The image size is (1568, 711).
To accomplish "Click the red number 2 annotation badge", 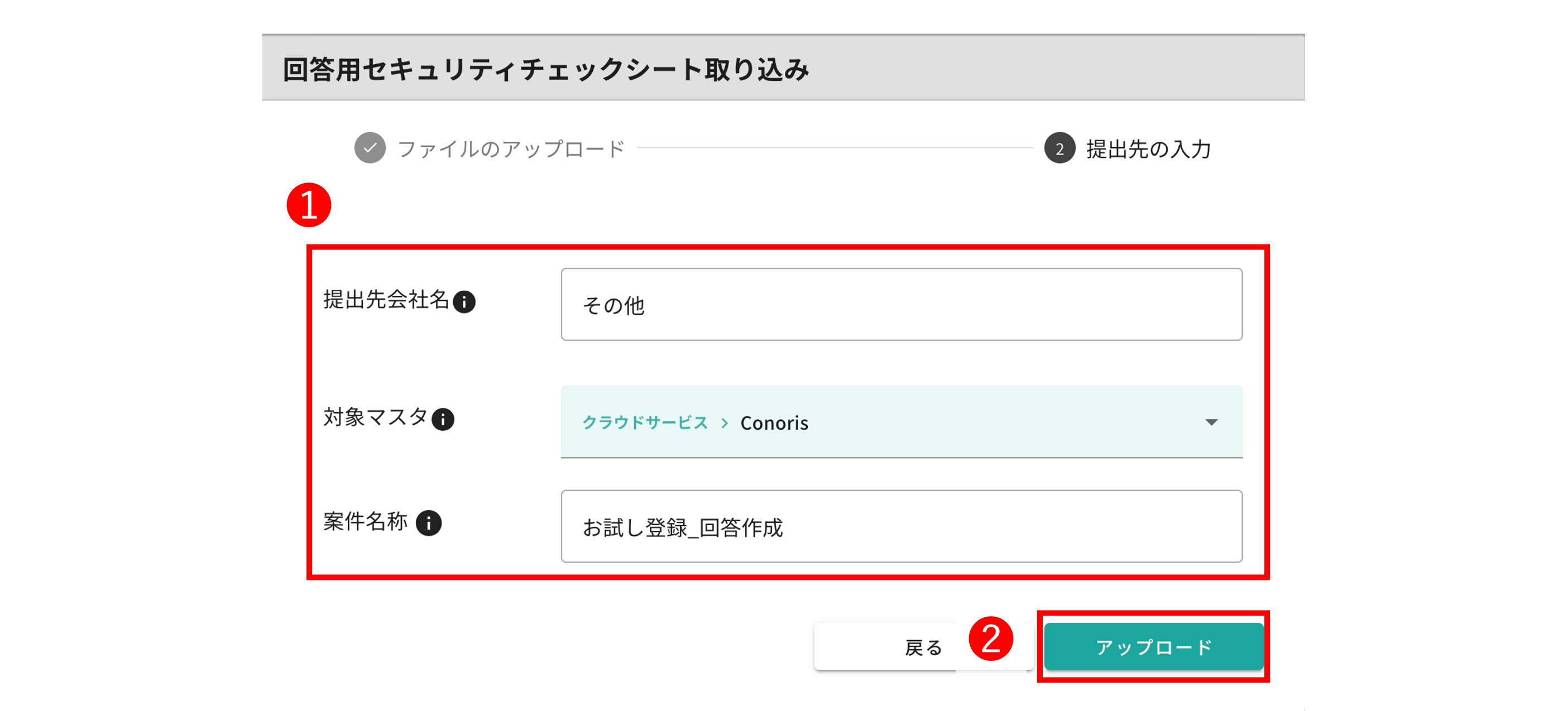I will click(x=990, y=638).
